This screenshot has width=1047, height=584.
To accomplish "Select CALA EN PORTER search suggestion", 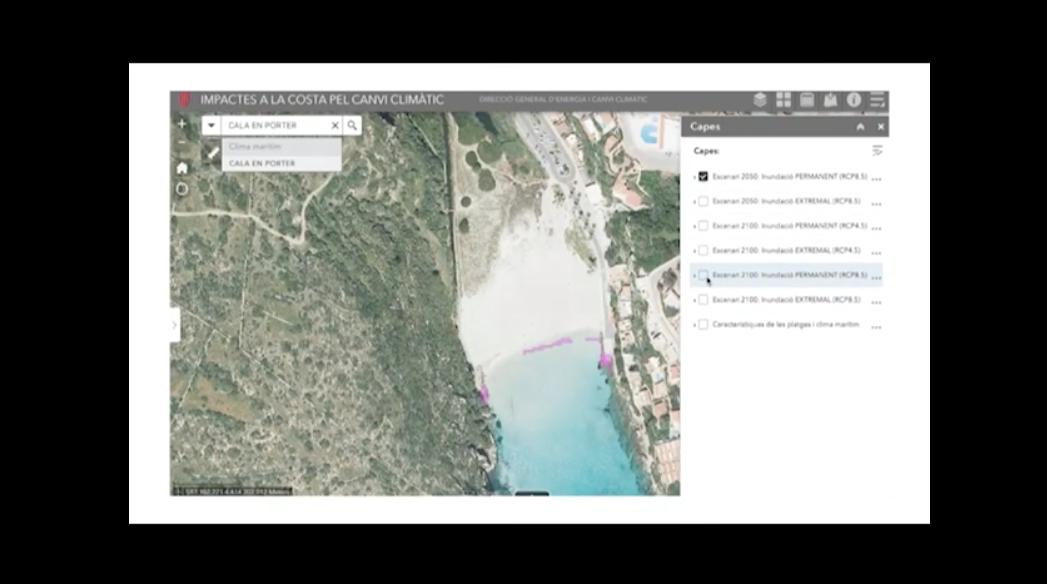I will 262,163.
